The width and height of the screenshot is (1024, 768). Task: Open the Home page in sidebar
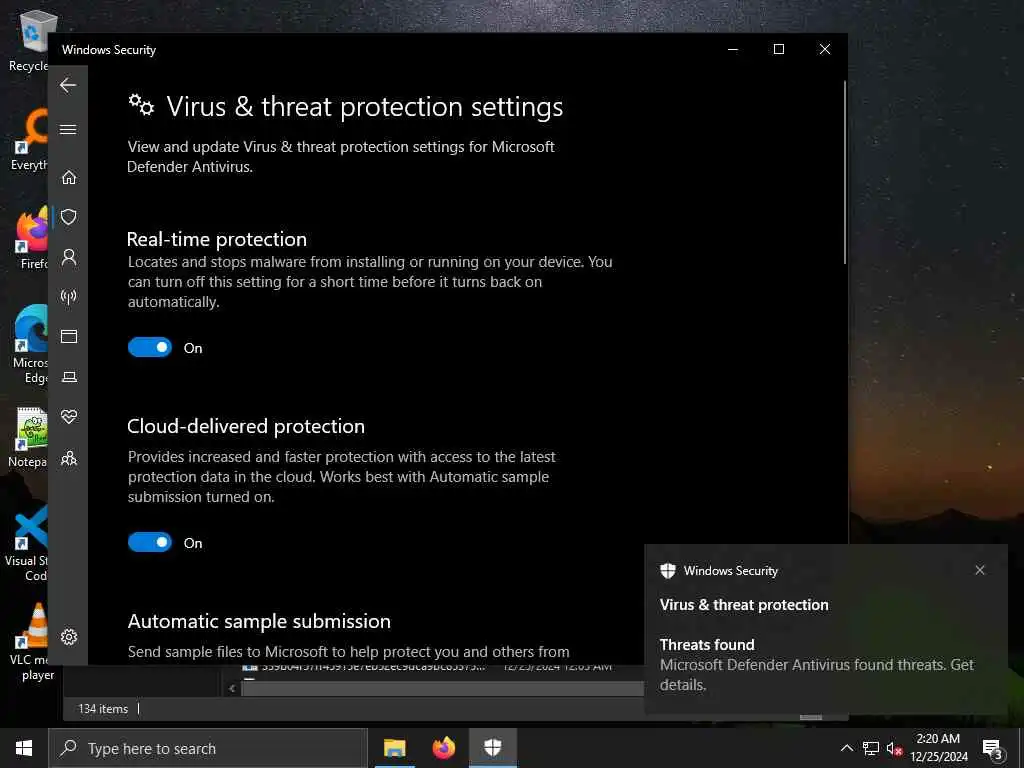tap(69, 177)
